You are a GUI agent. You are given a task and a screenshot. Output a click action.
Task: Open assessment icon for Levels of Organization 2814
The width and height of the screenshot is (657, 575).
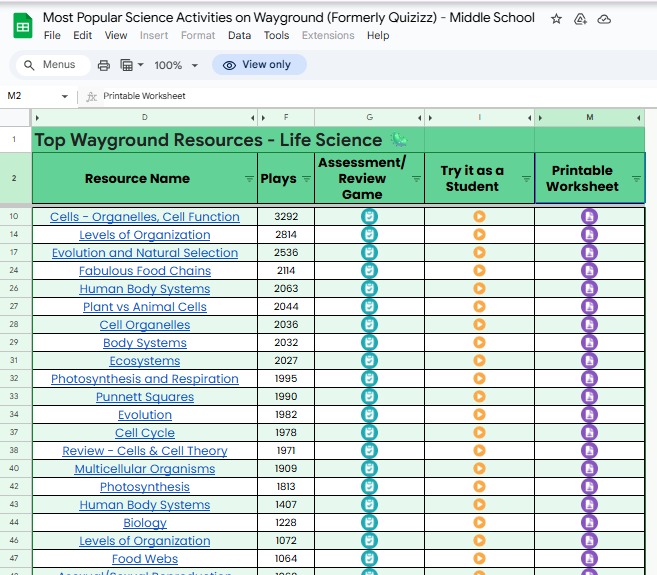369,235
